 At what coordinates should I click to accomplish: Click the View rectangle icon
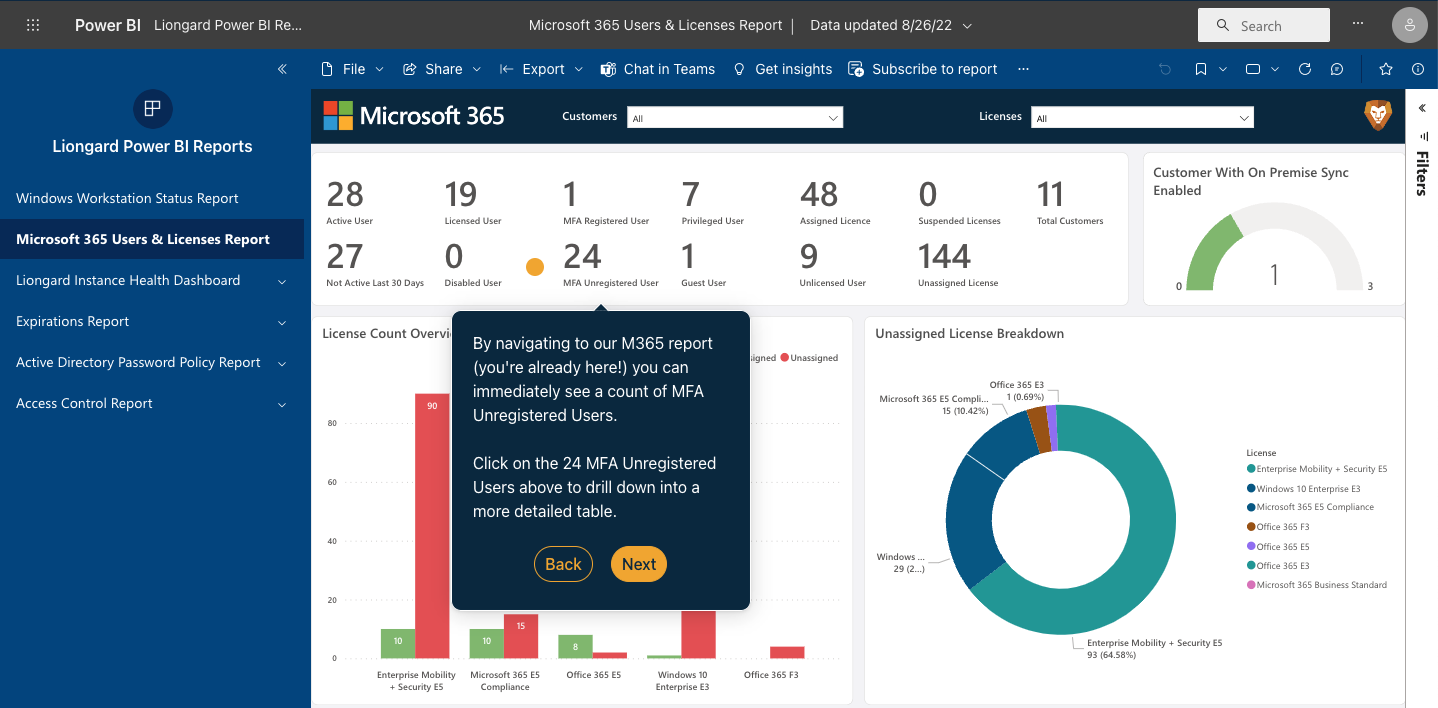point(1252,69)
